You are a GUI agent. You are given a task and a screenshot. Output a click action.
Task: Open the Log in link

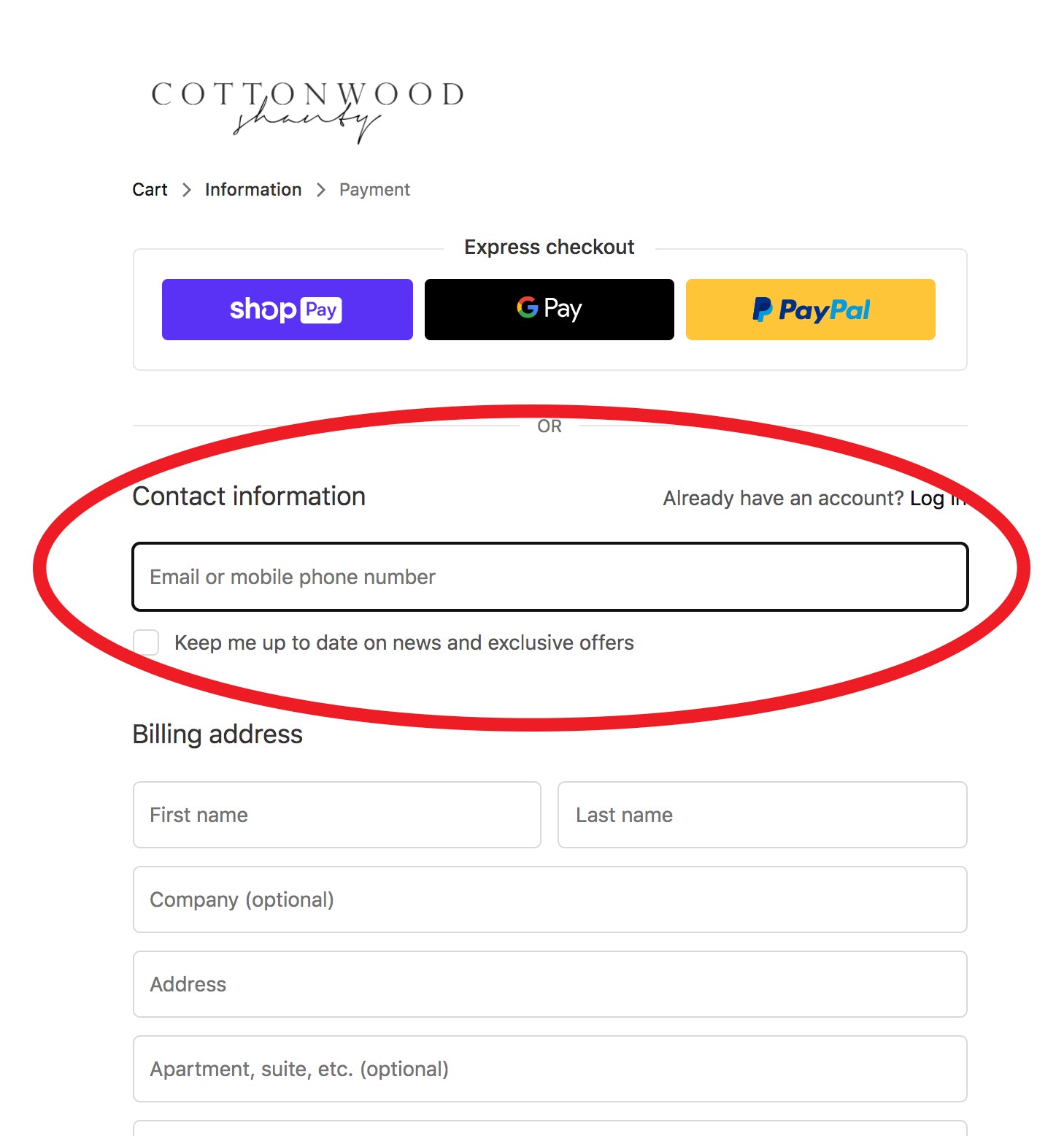click(938, 499)
